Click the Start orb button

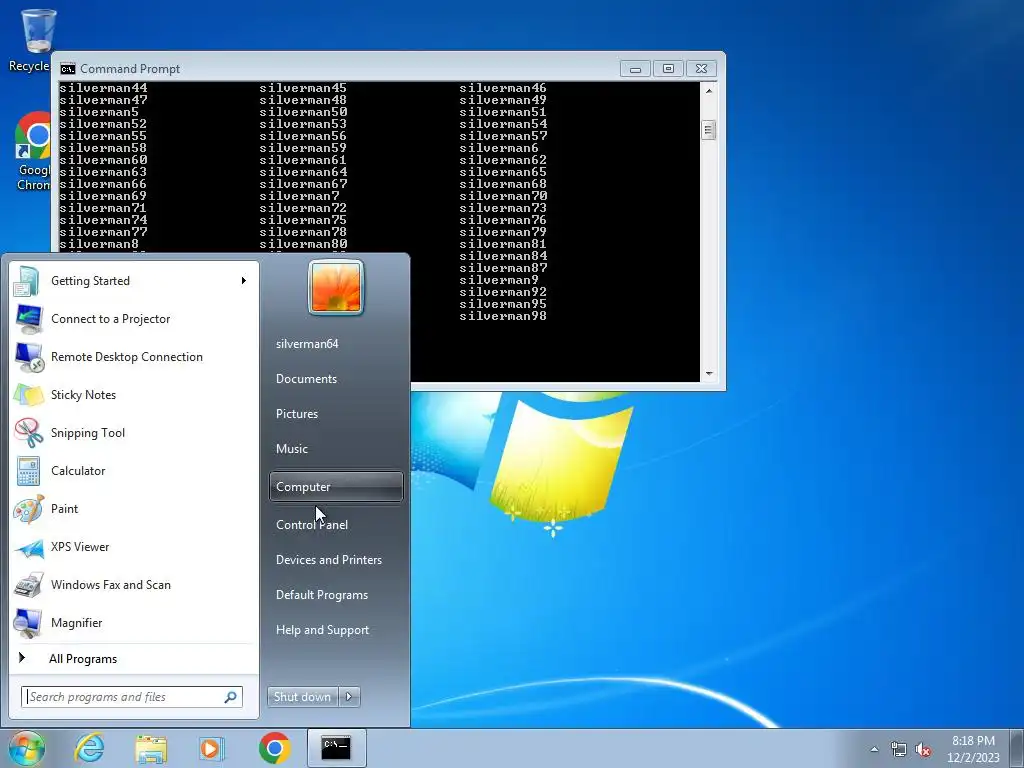click(27, 748)
